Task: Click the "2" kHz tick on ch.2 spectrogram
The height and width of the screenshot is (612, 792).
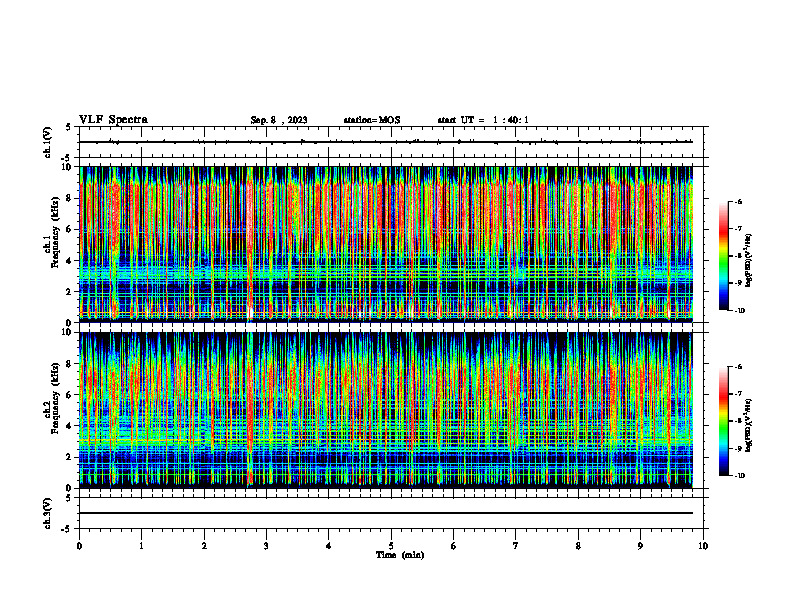Action: 69,457
